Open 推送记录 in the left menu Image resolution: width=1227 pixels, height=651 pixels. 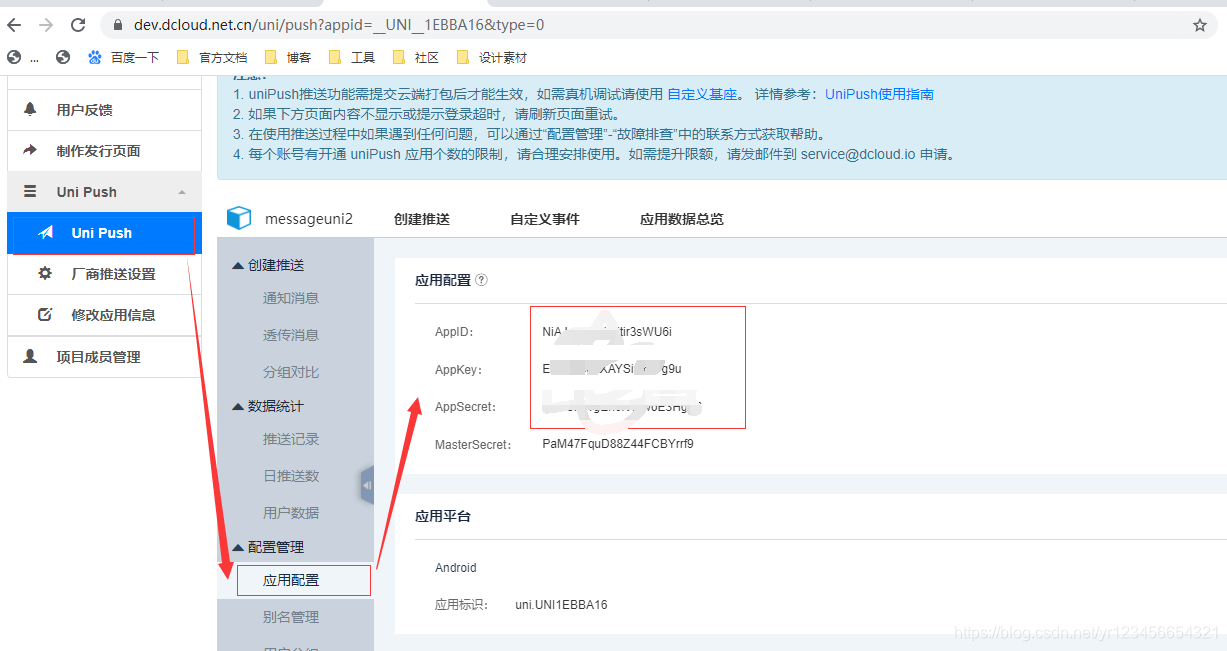291,439
